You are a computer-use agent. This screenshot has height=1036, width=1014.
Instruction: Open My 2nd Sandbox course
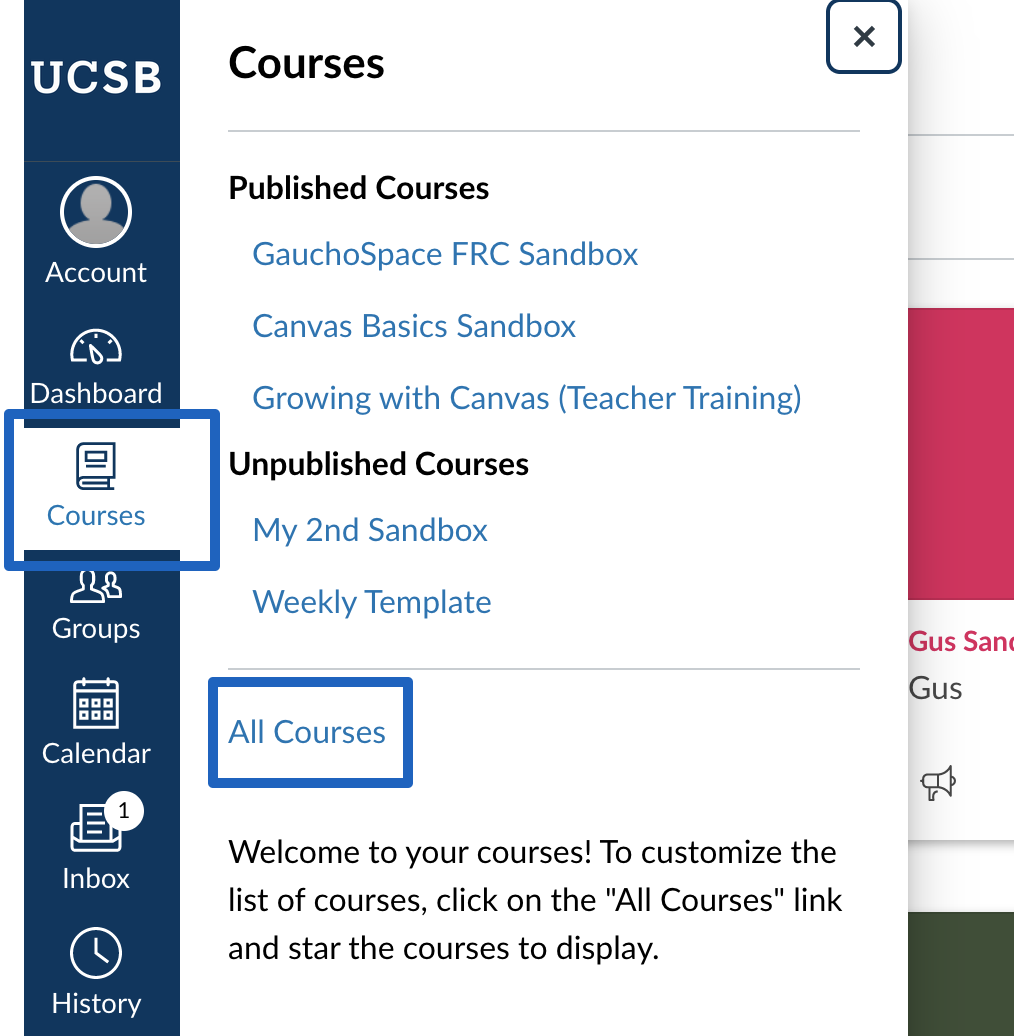click(x=370, y=531)
